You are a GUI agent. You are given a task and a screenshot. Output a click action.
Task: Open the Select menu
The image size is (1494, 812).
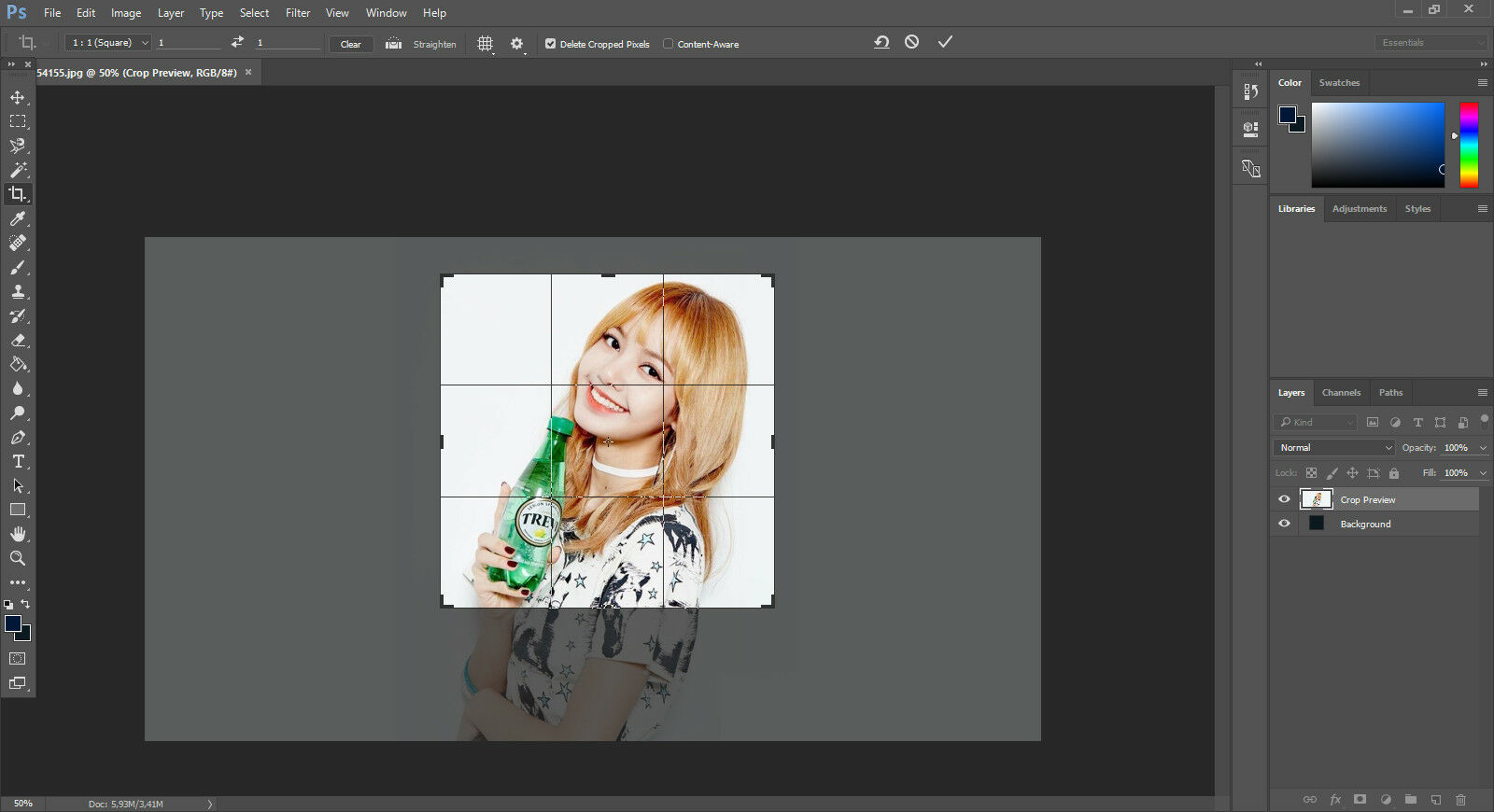[254, 13]
